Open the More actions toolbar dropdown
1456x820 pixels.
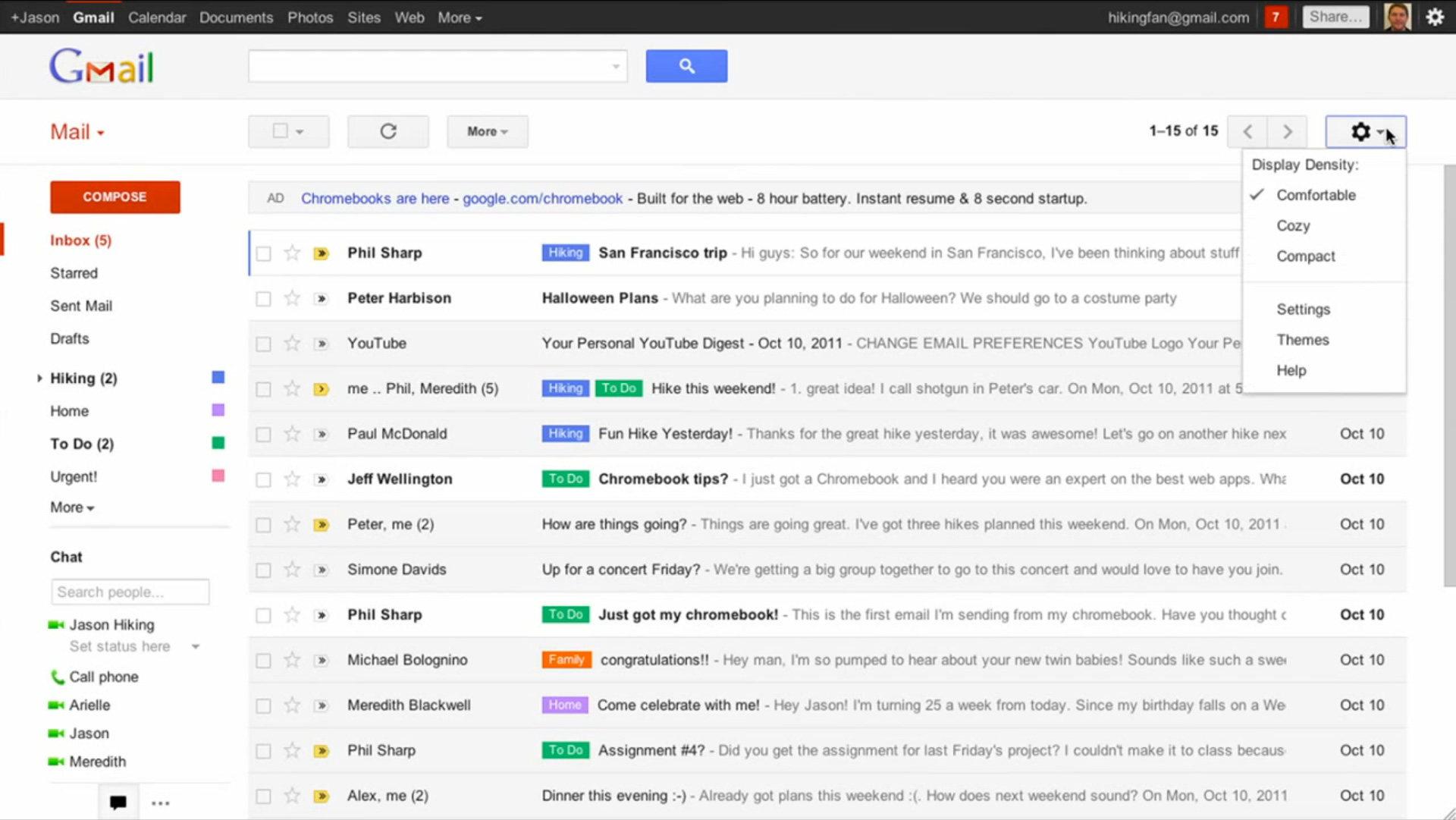coord(487,131)
